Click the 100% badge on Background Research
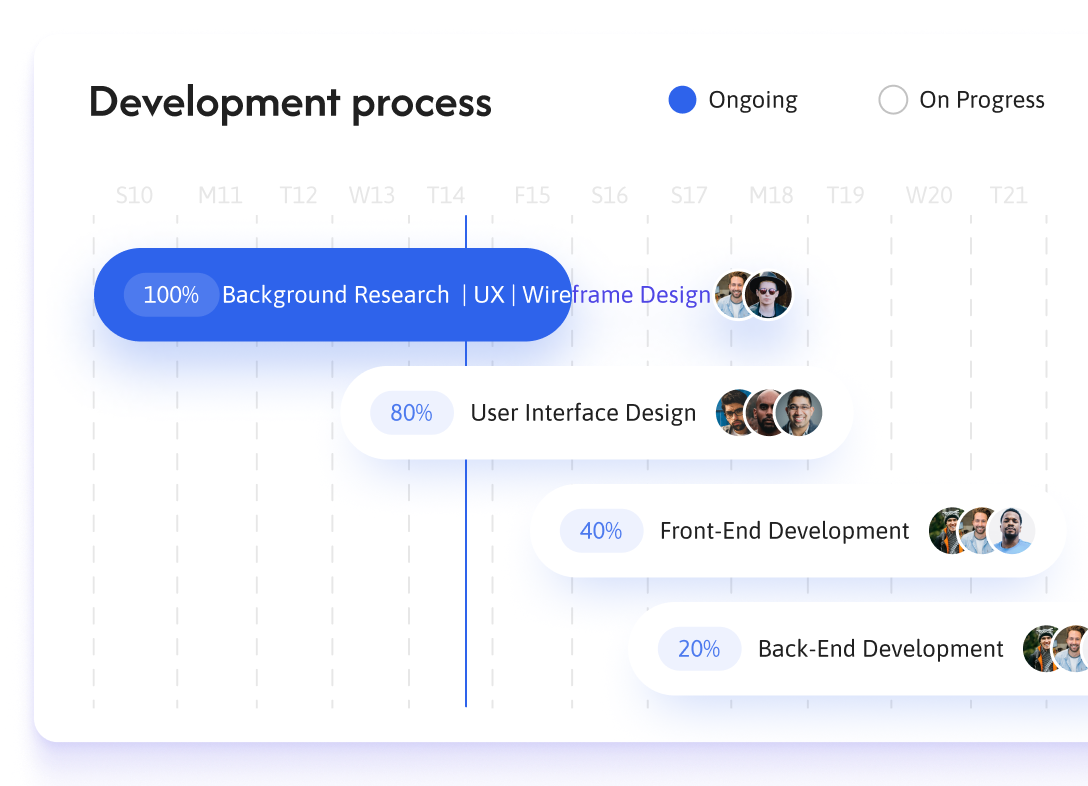Image resolution: width=1088 pixels, height=786 pixels. click(171, 295)
